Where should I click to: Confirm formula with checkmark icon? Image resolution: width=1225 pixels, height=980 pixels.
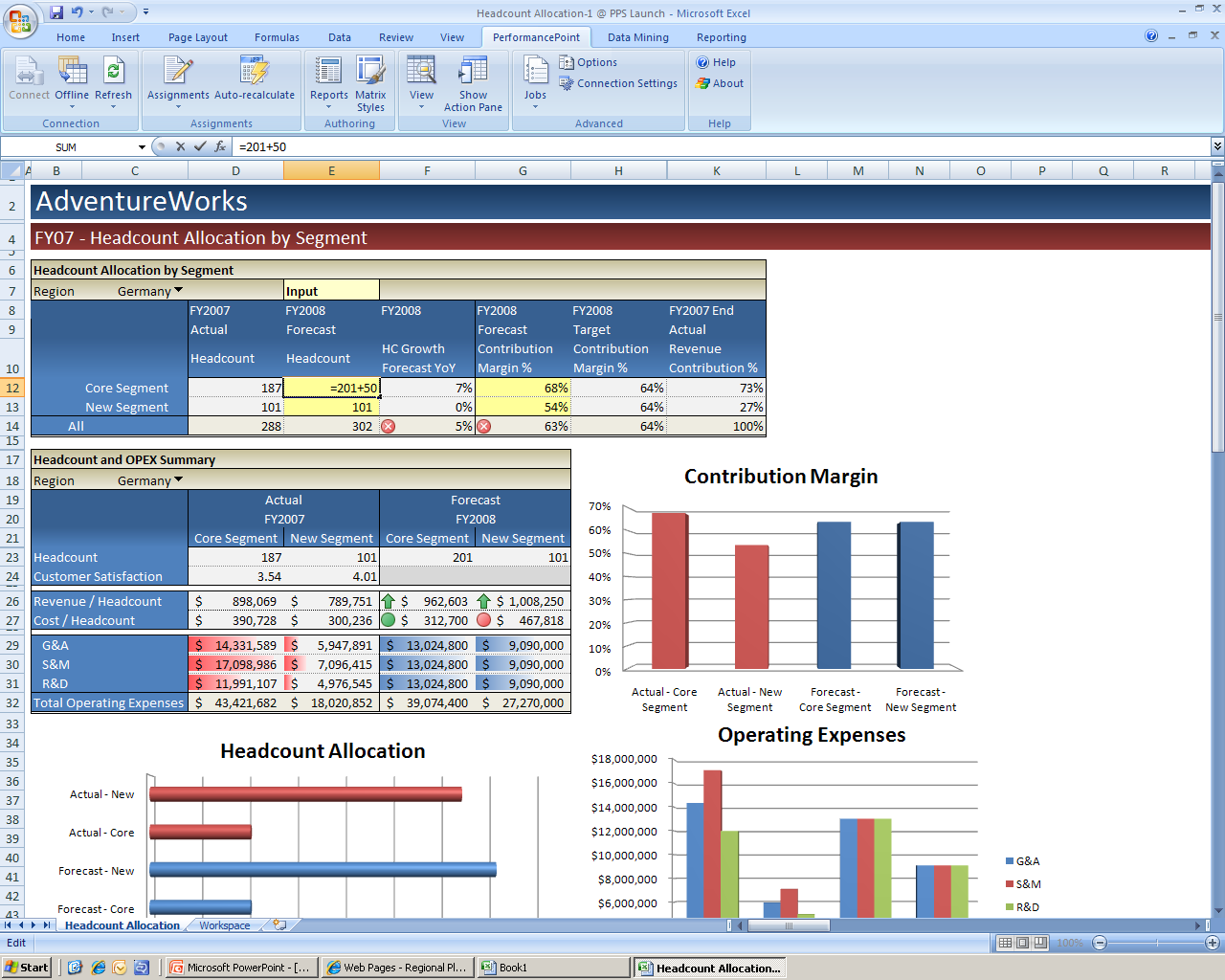200,146
